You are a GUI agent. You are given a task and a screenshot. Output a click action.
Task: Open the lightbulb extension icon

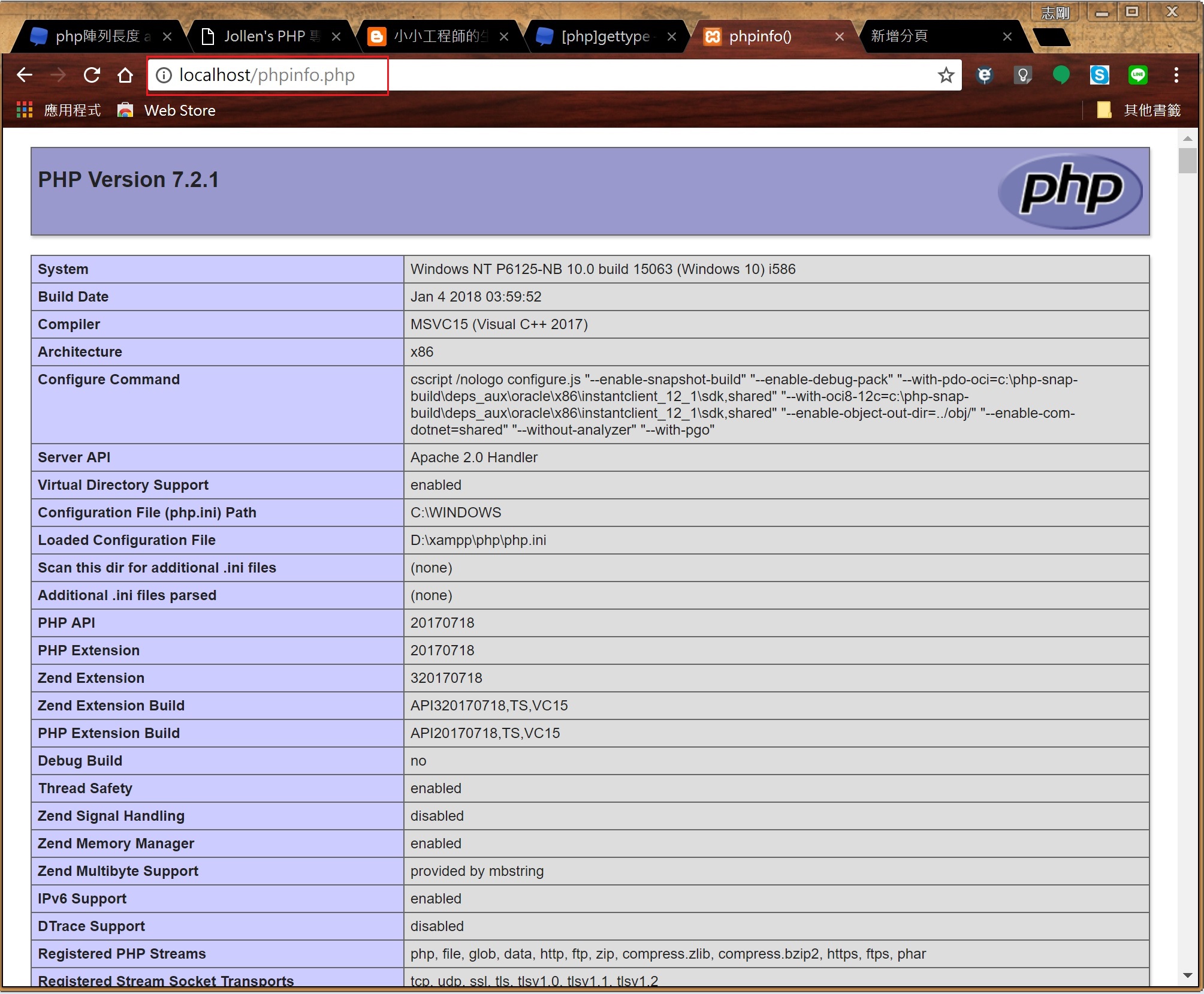1022,75
